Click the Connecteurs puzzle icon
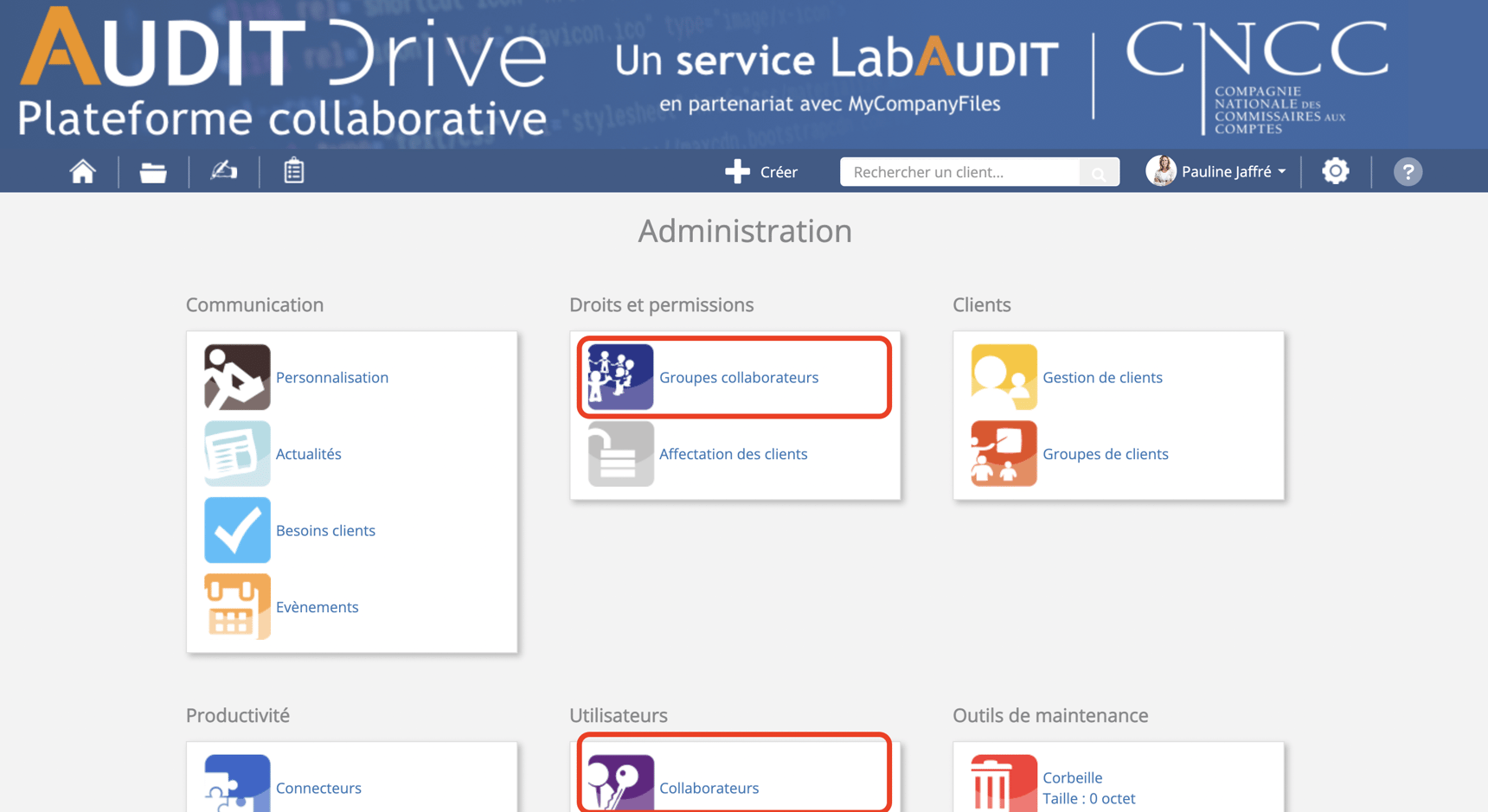Image resolution: width=1488 pixels, height=812 pixels. pyautogui.click(x=237, y=782)
